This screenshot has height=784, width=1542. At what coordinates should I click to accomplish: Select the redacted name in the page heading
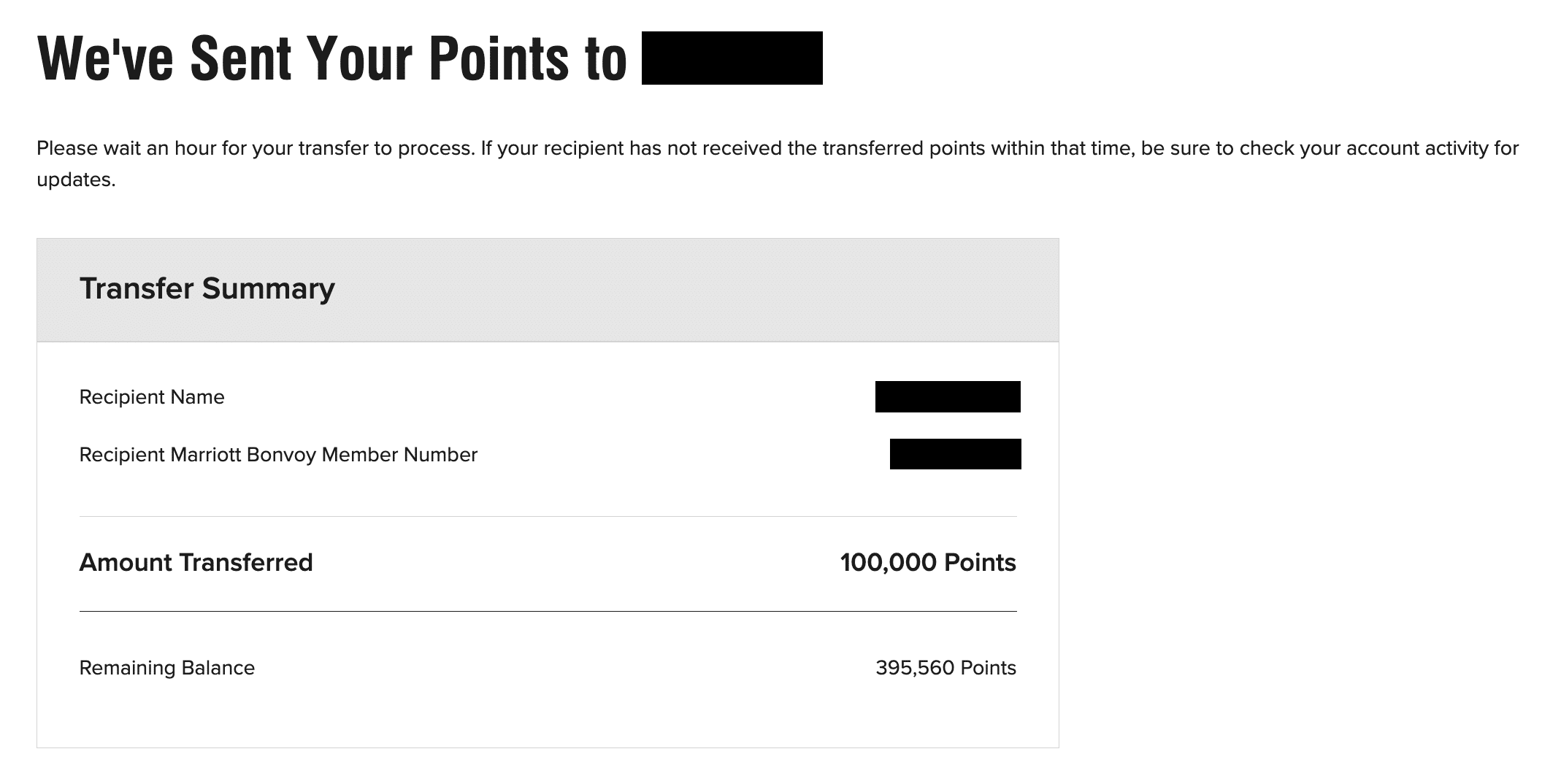click(732, 58)
